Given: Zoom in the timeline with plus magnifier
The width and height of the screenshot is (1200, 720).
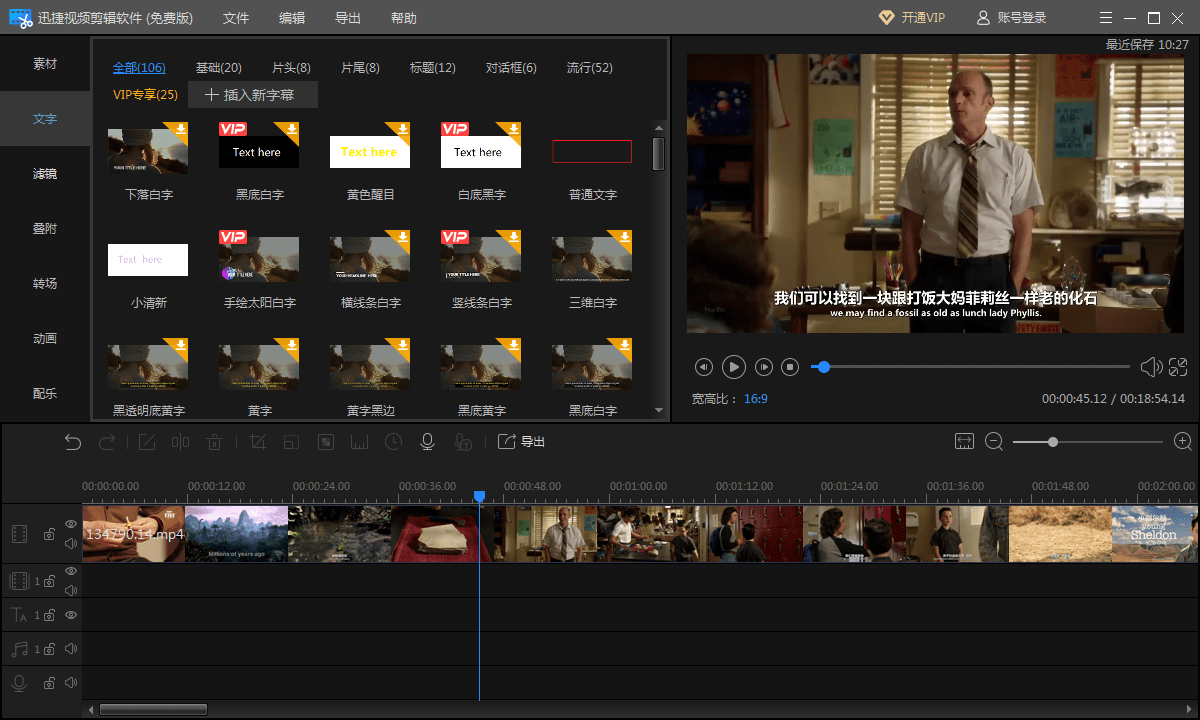Looking at the screenshot, I should click(x=1183, y=442).
